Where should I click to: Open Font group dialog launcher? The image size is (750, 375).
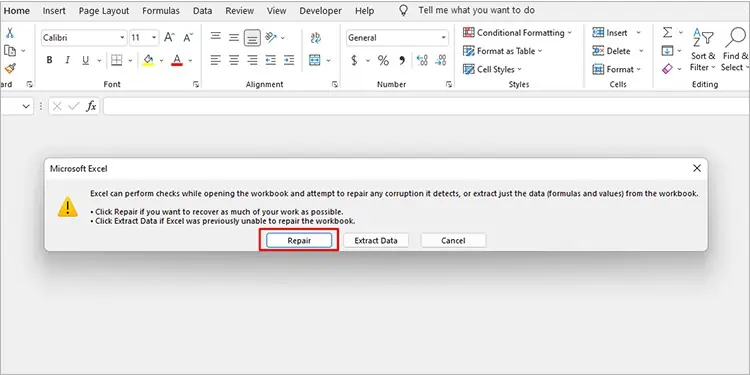tap(196, 84)
